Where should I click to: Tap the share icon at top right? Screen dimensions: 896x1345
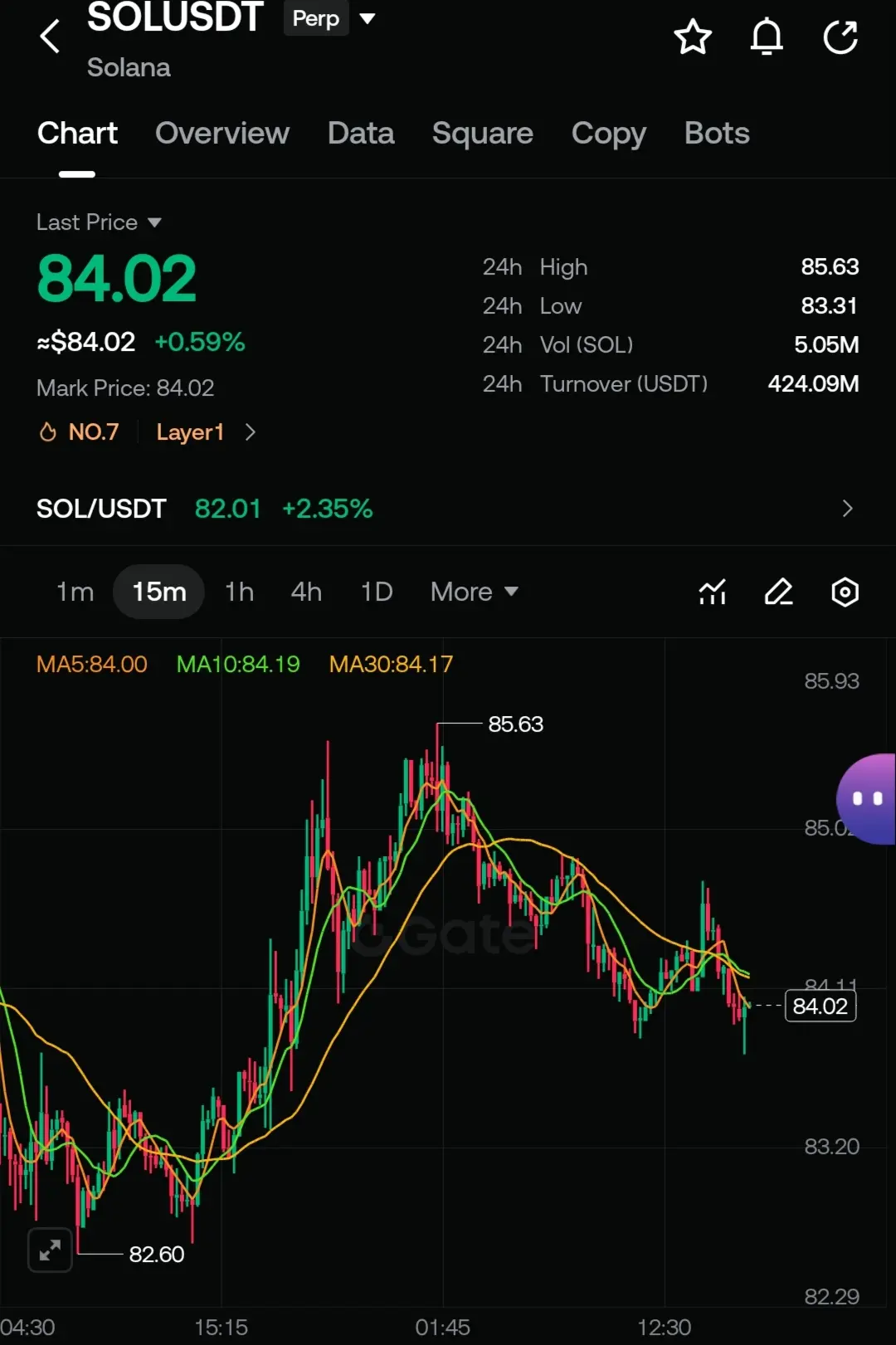[x=840, y=37]
